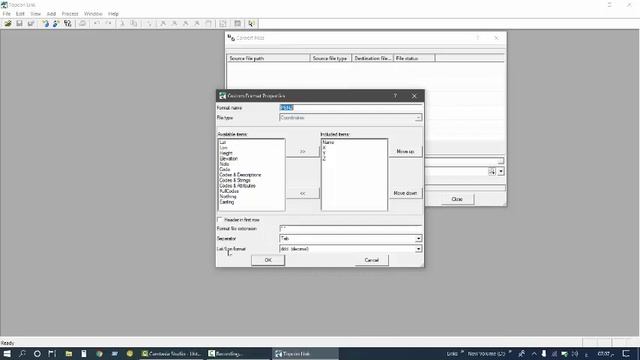
Task: Click the taskbar search magnifier icon
Action: click(x=22, y=353)
